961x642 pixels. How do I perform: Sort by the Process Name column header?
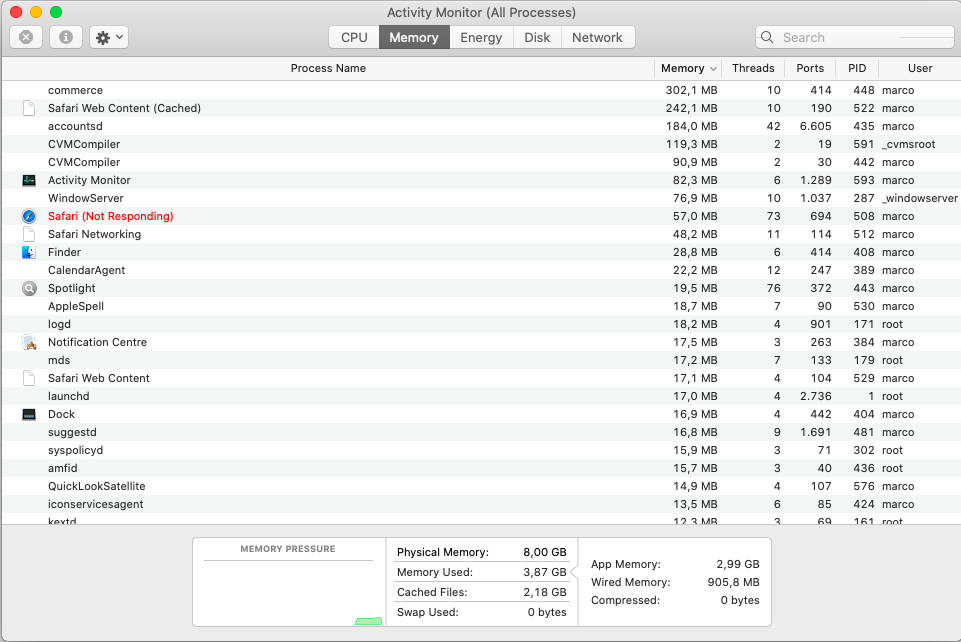pos(329,68)
